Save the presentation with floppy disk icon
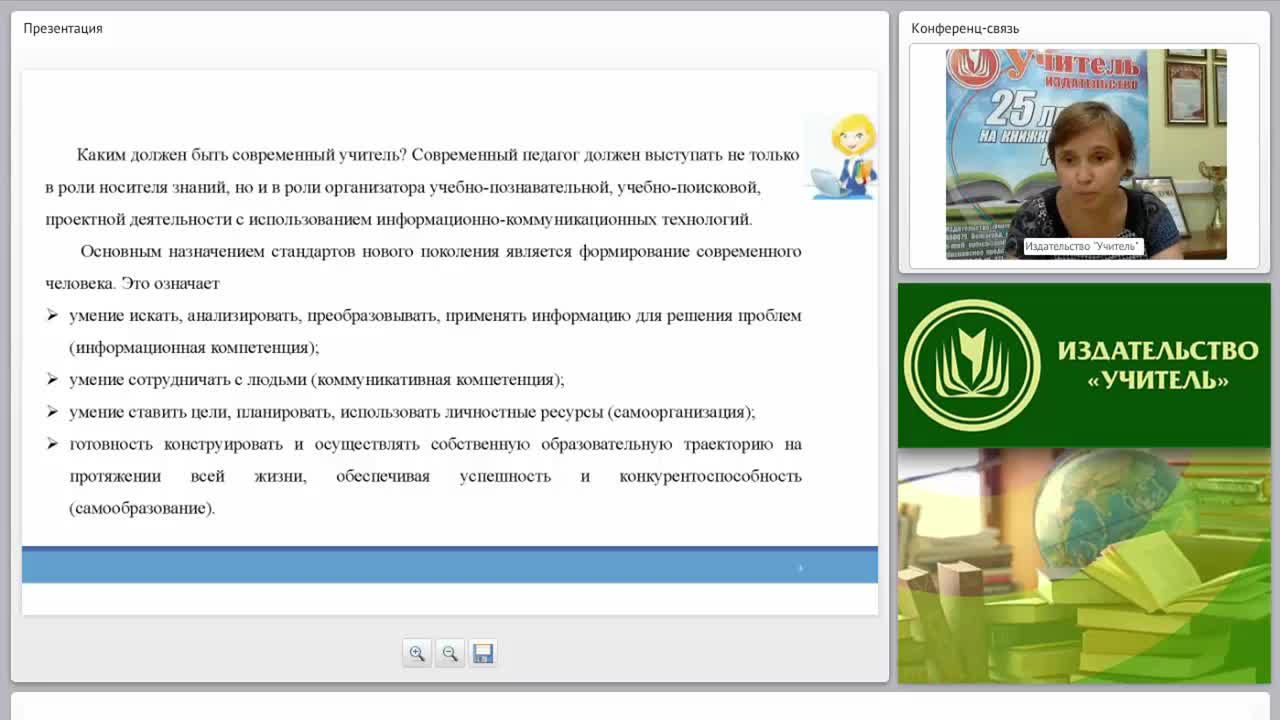 [483, 653]
